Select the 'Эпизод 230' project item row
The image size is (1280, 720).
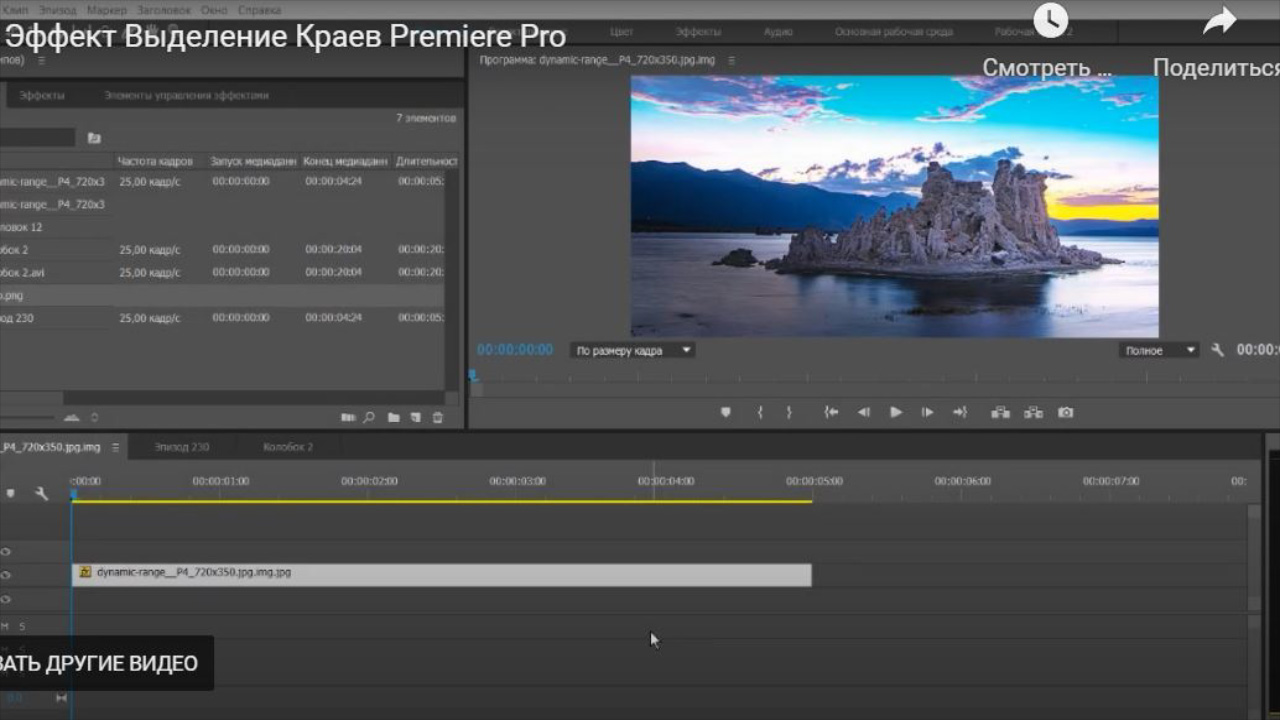point(222,318)
